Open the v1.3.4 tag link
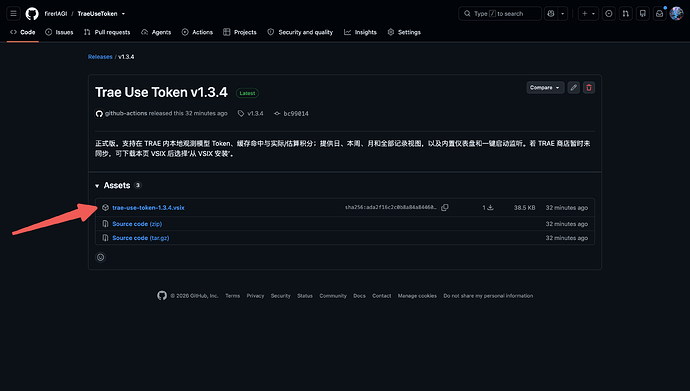This screenshot has height=391, width=690. [251, 113]
